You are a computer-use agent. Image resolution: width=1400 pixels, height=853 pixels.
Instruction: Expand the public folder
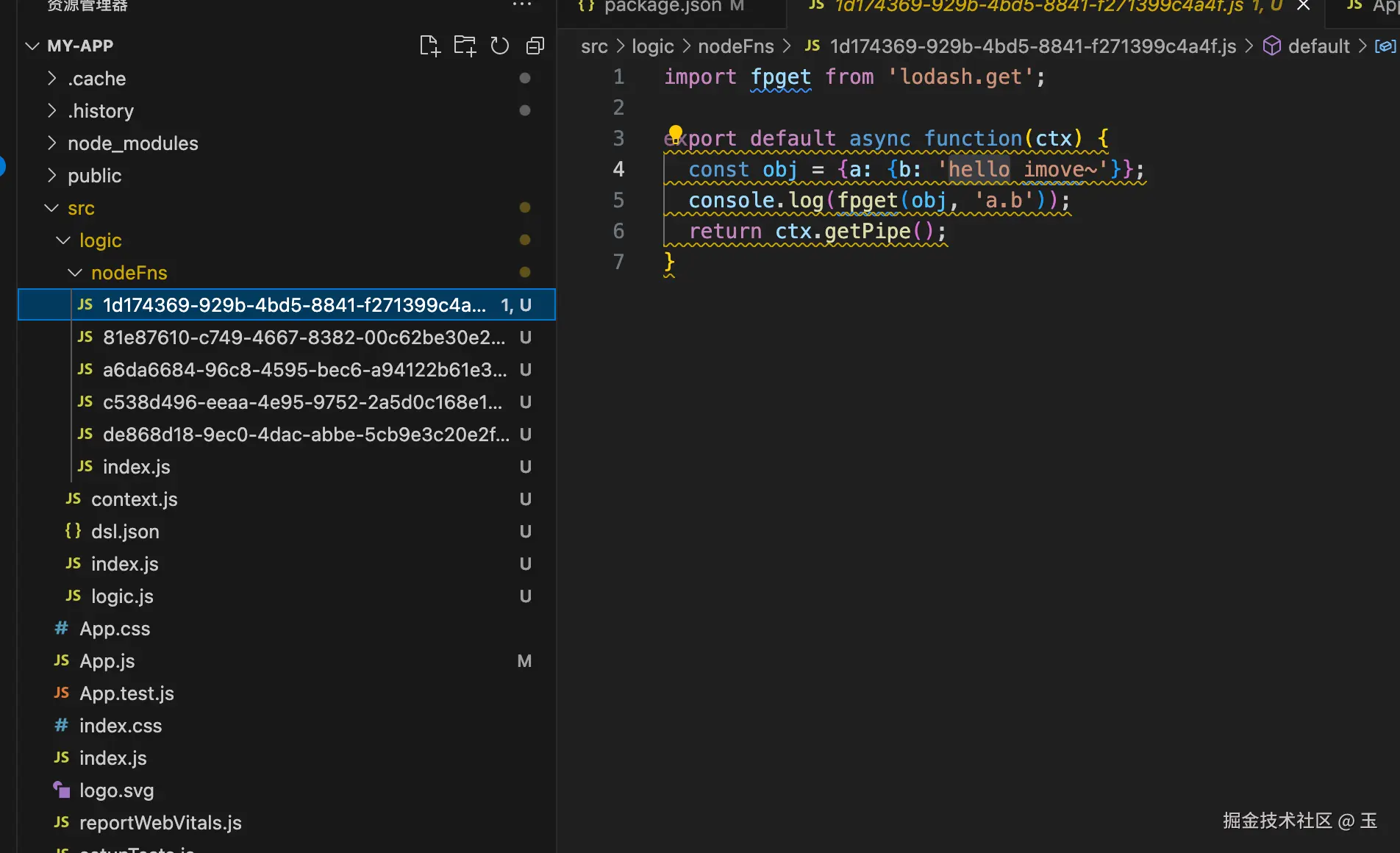click(x=51, y=175)
